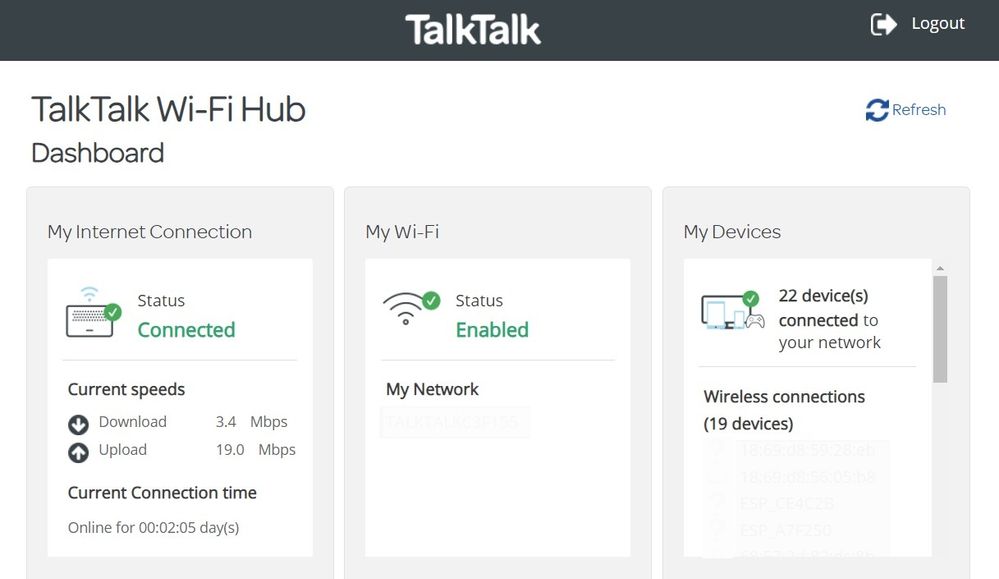Click the Upload arrow icon under Current speeds
Viewport: 999px width, 579px height.
click(78, 451)
